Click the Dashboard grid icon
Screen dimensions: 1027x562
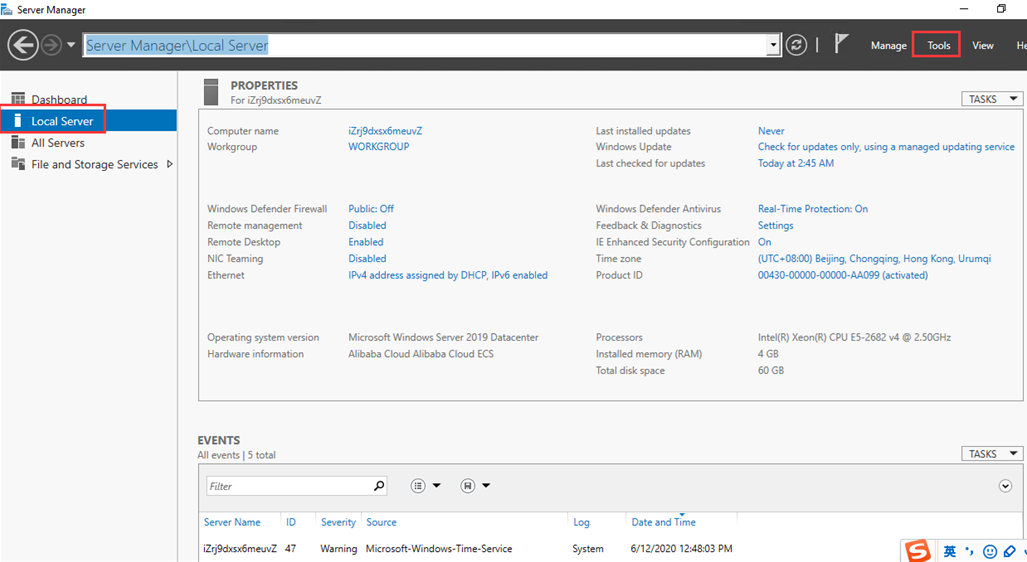[18, 99]
